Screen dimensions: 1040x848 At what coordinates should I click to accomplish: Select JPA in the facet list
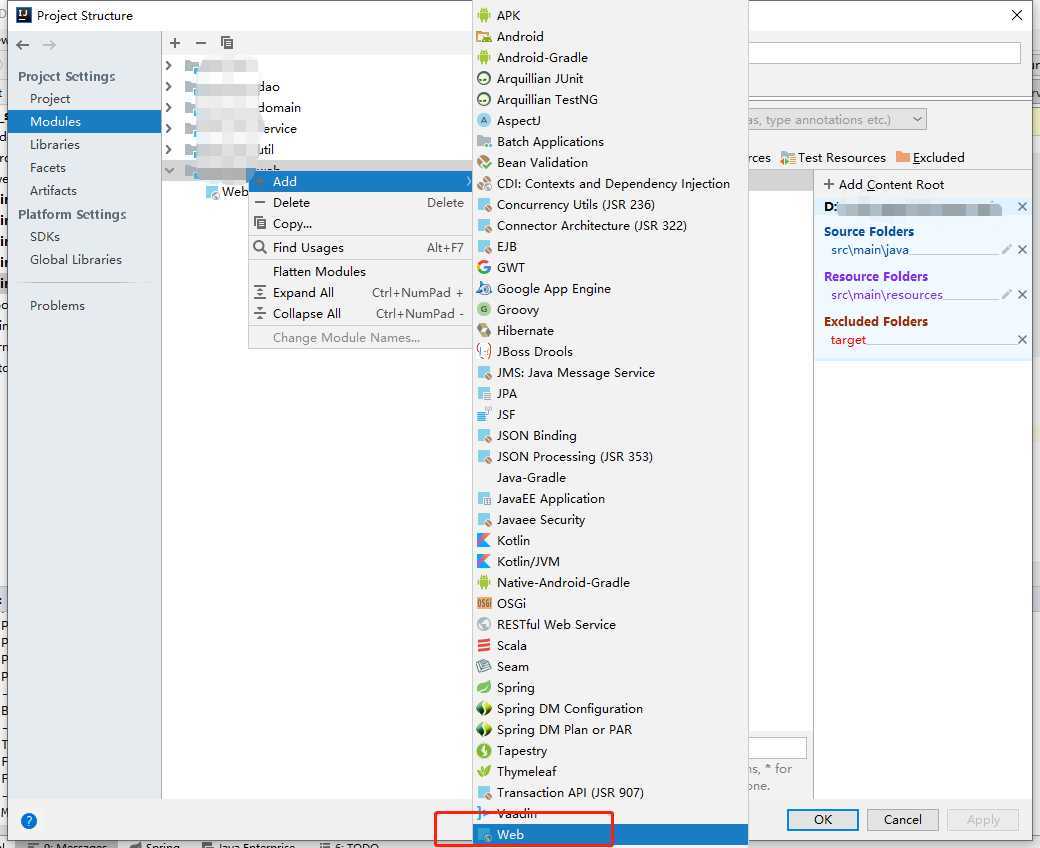[611, 393]
